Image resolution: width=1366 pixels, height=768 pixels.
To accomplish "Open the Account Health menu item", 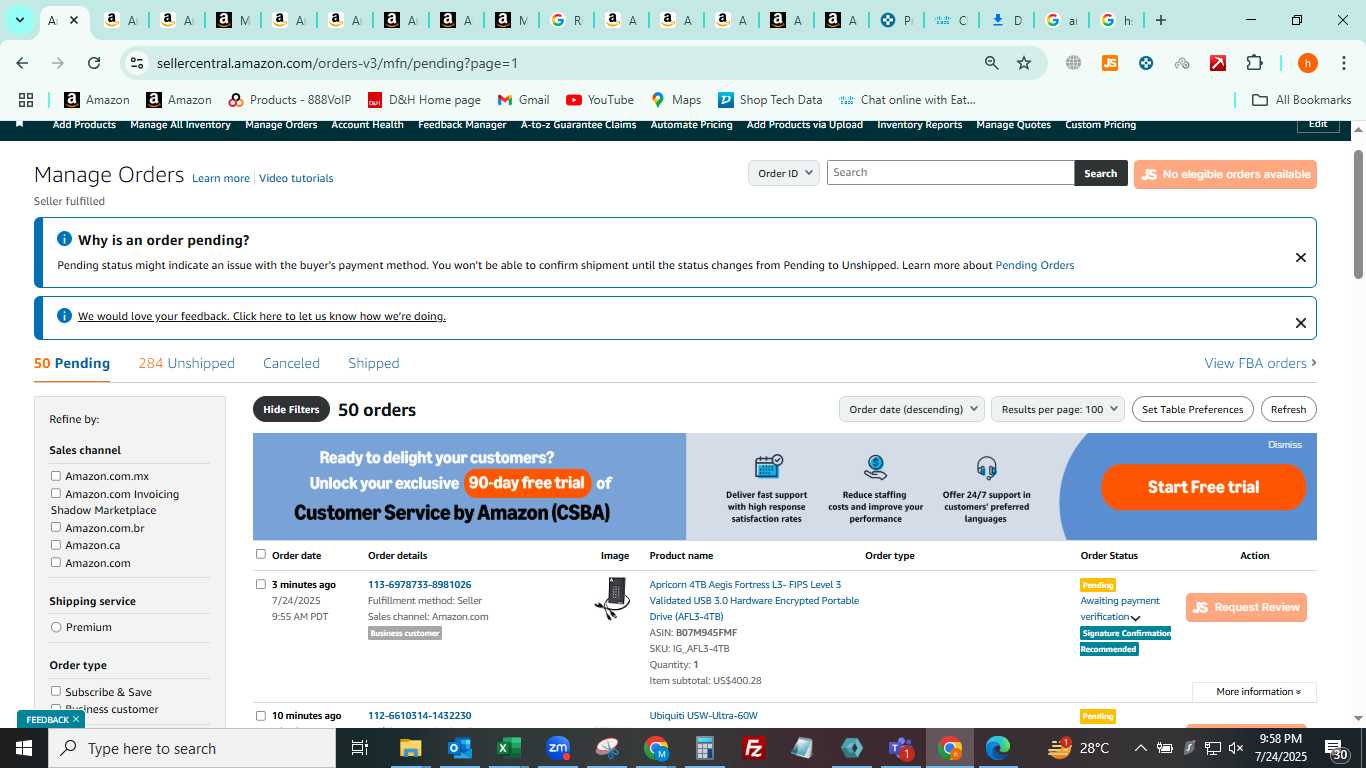I will [368, 125].
